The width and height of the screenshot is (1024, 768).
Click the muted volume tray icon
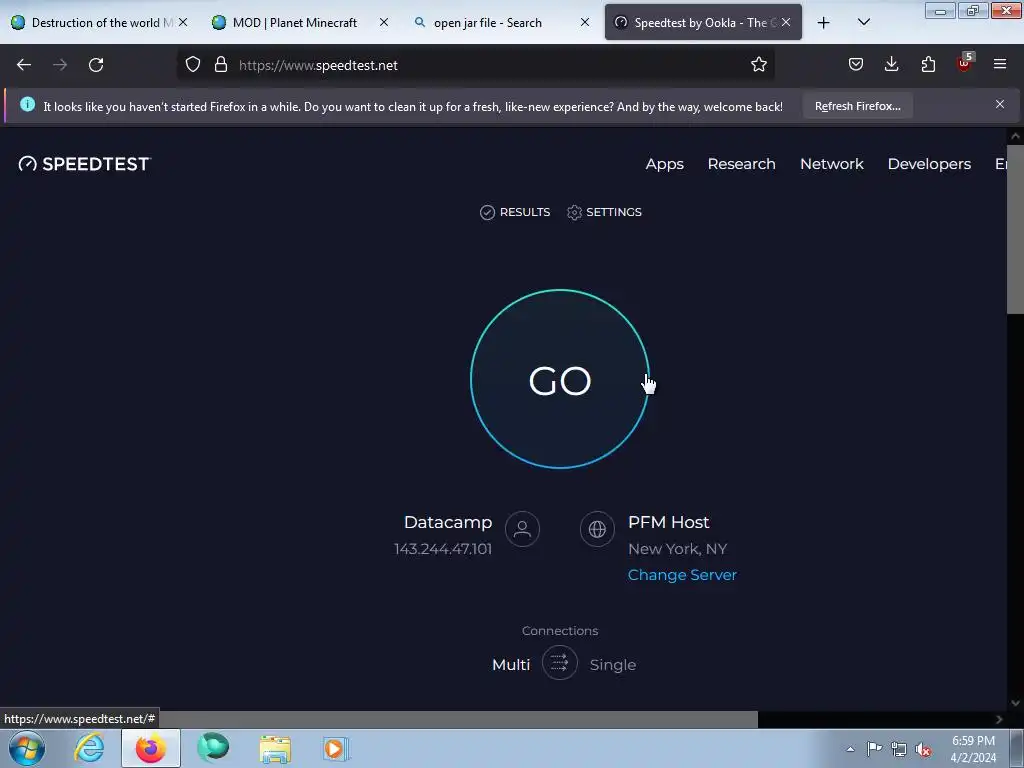click(923, 749)
